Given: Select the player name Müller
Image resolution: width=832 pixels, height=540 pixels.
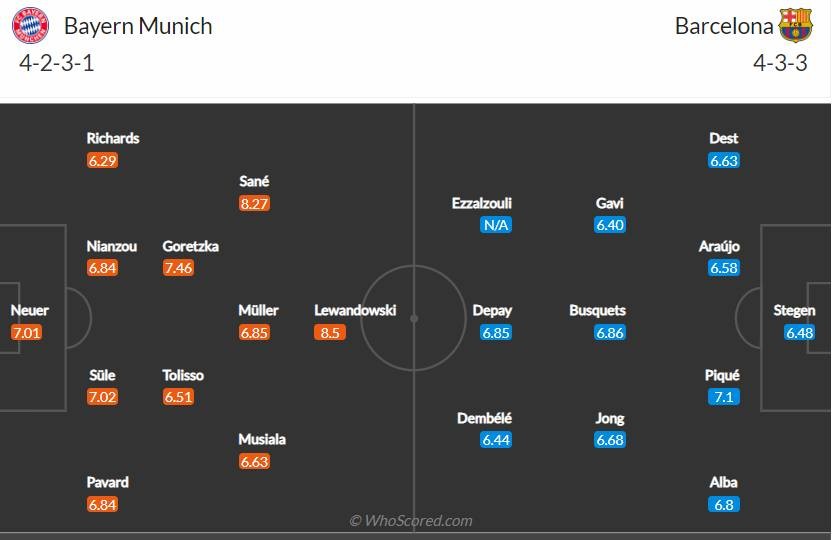Looking at the screenshot, I should click(x=258, y=310).
